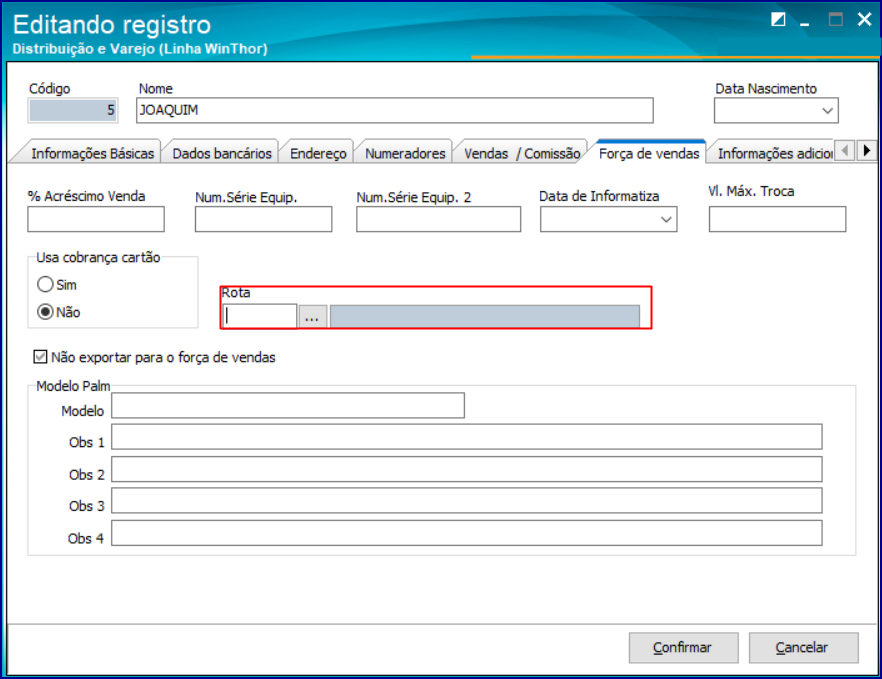Open the Data de Informatiza dropdown

pyautogui.click(x=666, y=219)
